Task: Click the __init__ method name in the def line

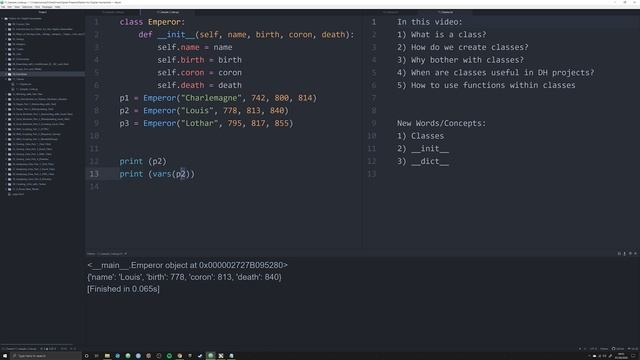Action: (176, 35)
